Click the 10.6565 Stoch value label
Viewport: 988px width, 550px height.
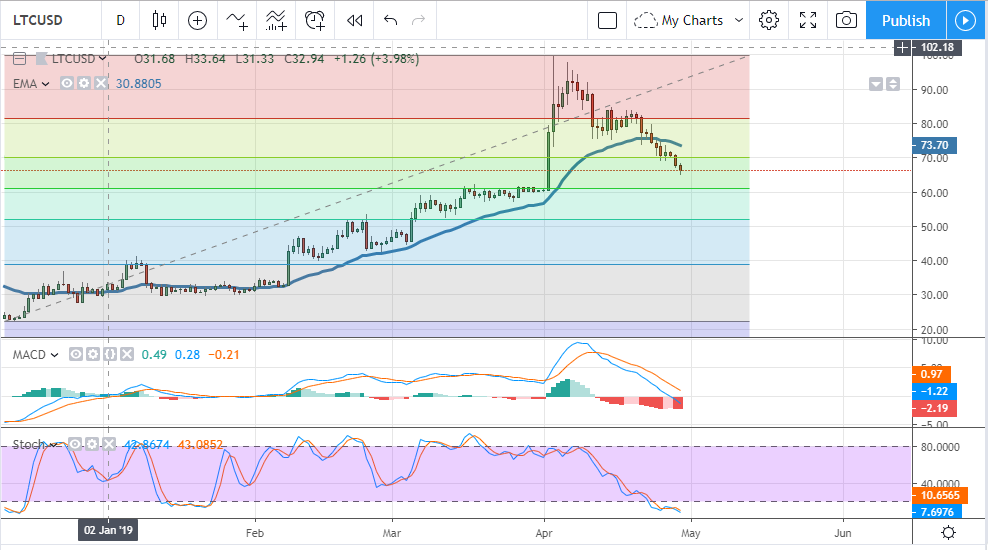click(x=940, y=495)
